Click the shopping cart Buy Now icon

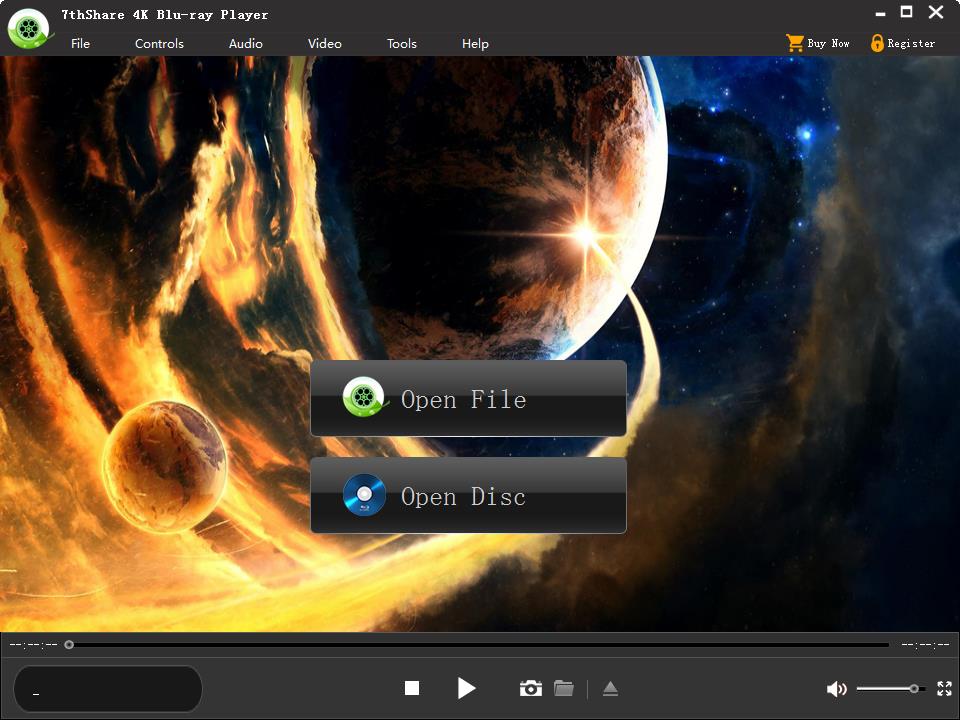pos(795,43)
